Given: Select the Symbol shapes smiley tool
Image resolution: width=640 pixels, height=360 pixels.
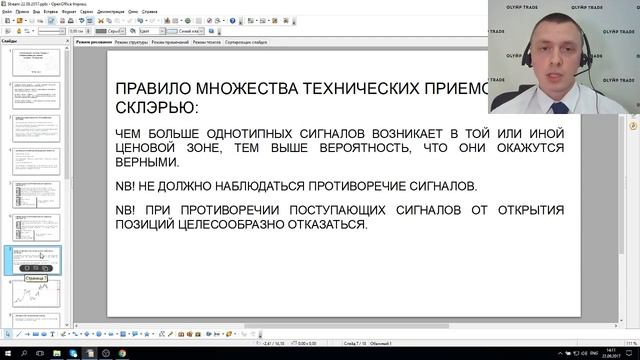Looking at the screenshot, I should pyautogui.click(x=99, y=334).
